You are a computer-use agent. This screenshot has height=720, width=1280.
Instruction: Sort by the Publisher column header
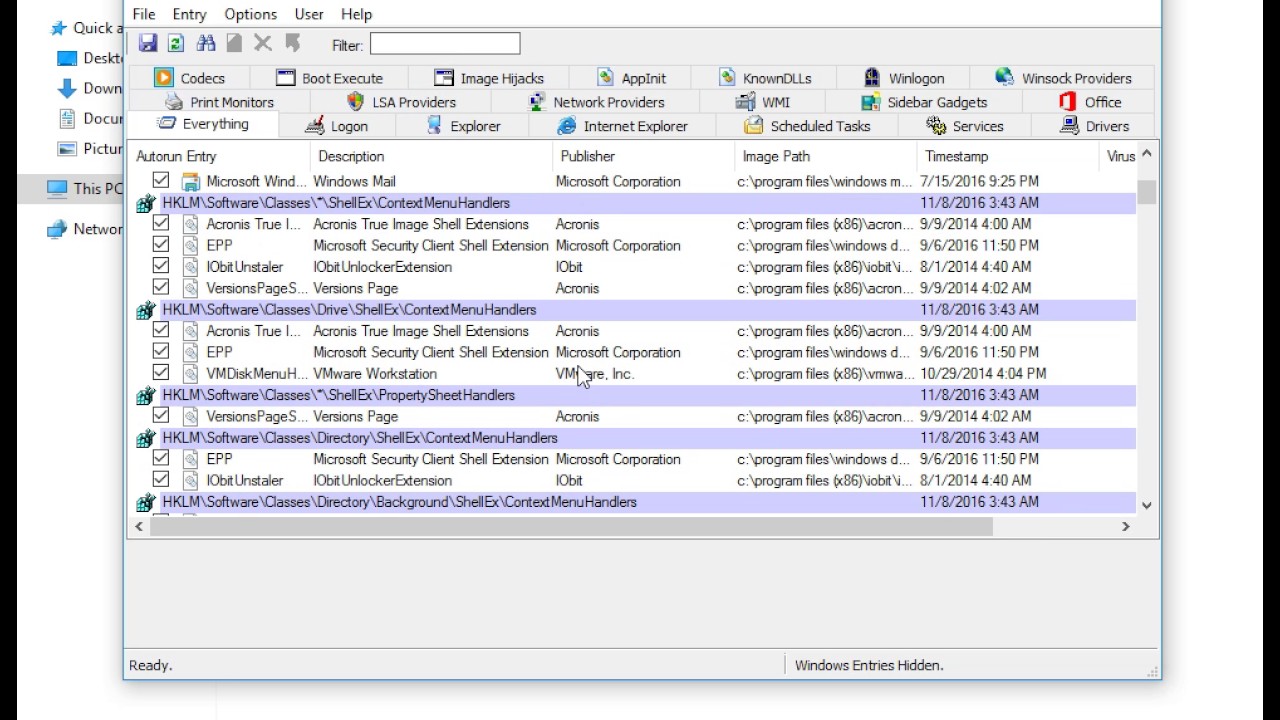point(644,156)
